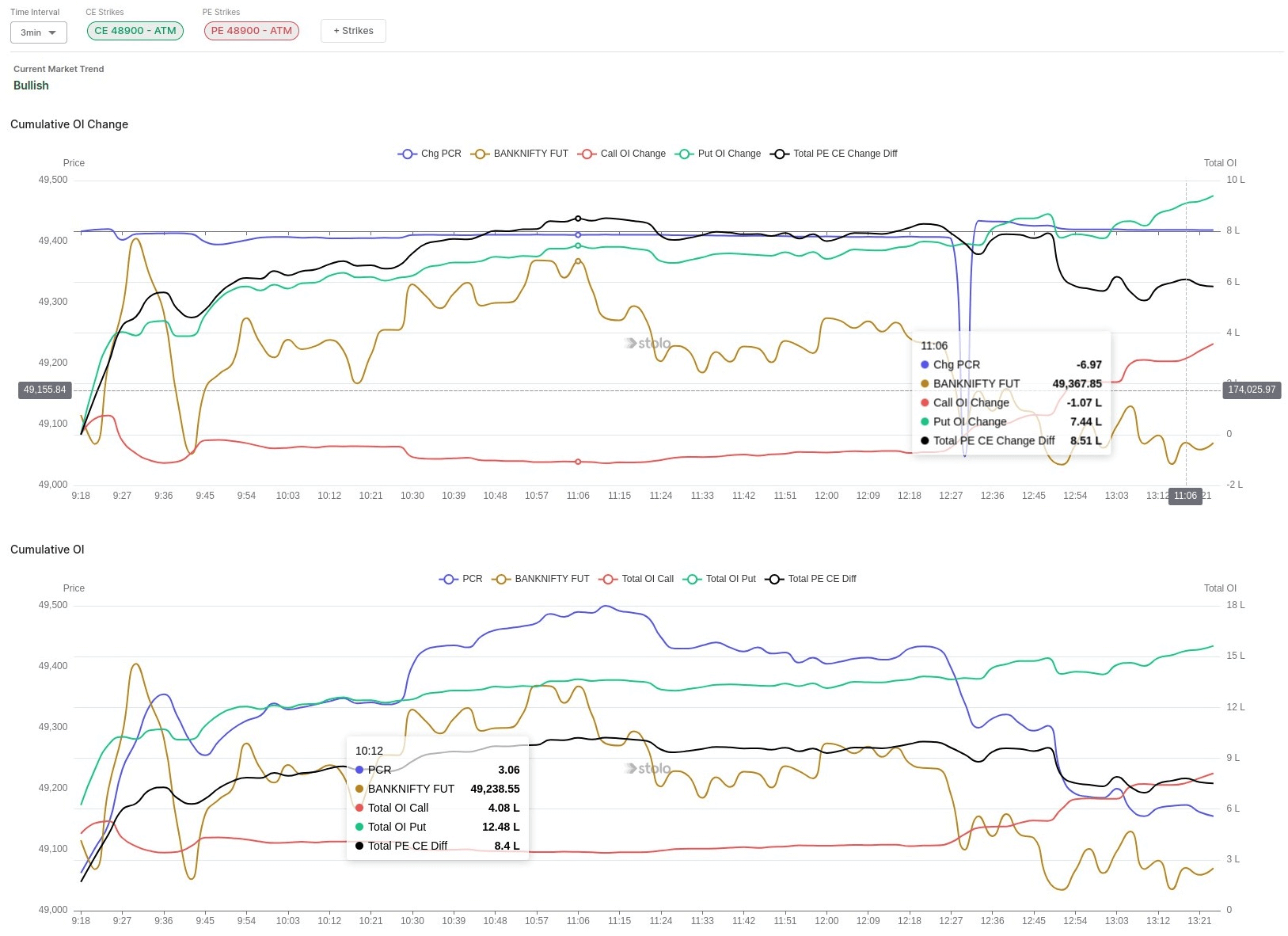Viewport: 1288px width, 936px height.
Task: Select the PE 48900 - ATM strike chip
Action: coord(251,30)
